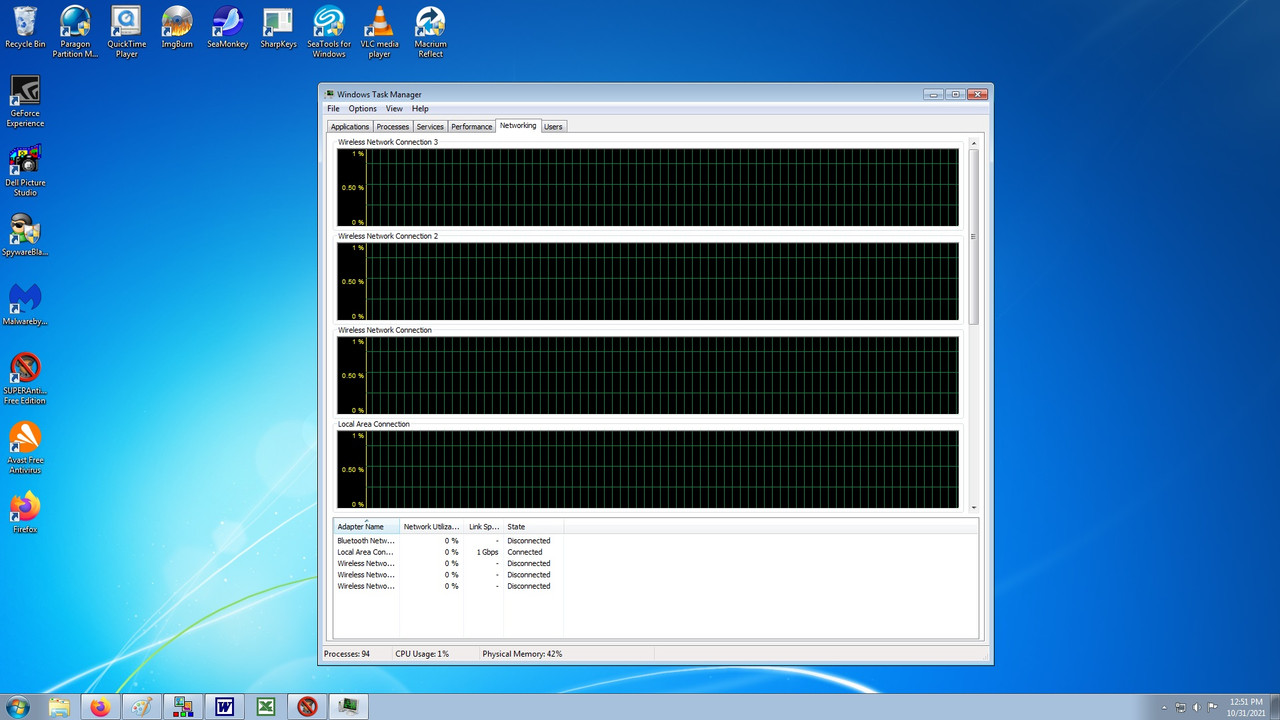Viewport: 1280px width, 720px height.
Task: Open Windows Explorer from the taskbar
Action: click(60, 706)
